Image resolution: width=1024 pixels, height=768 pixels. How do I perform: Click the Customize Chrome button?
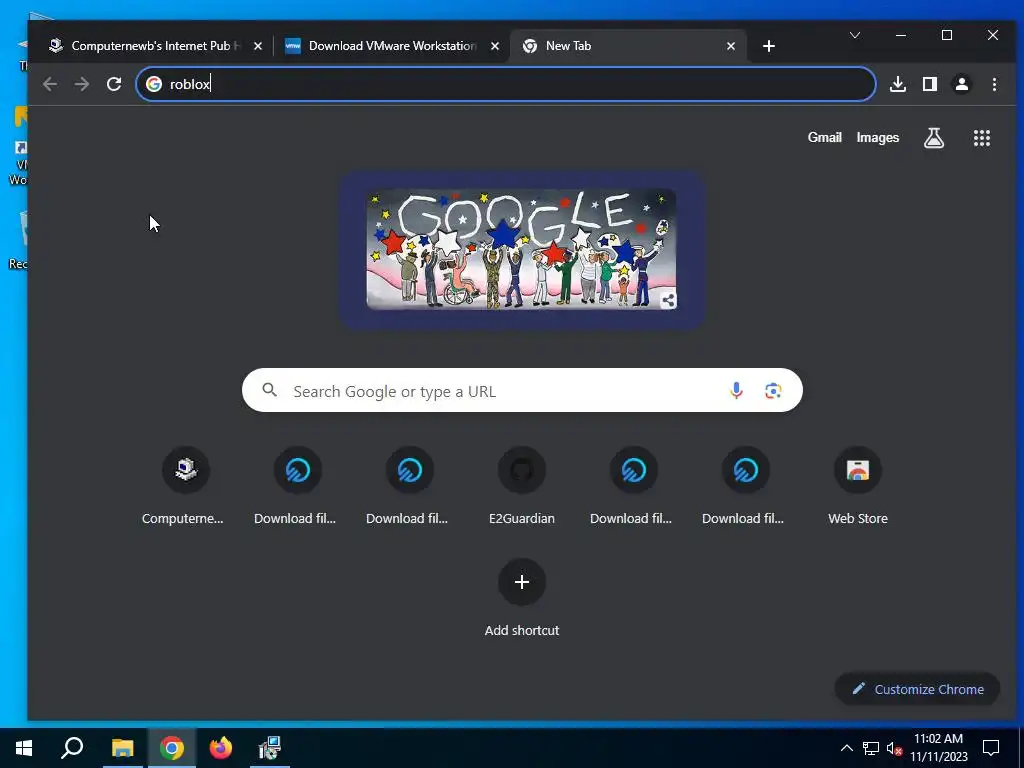(x=917, y=689)
